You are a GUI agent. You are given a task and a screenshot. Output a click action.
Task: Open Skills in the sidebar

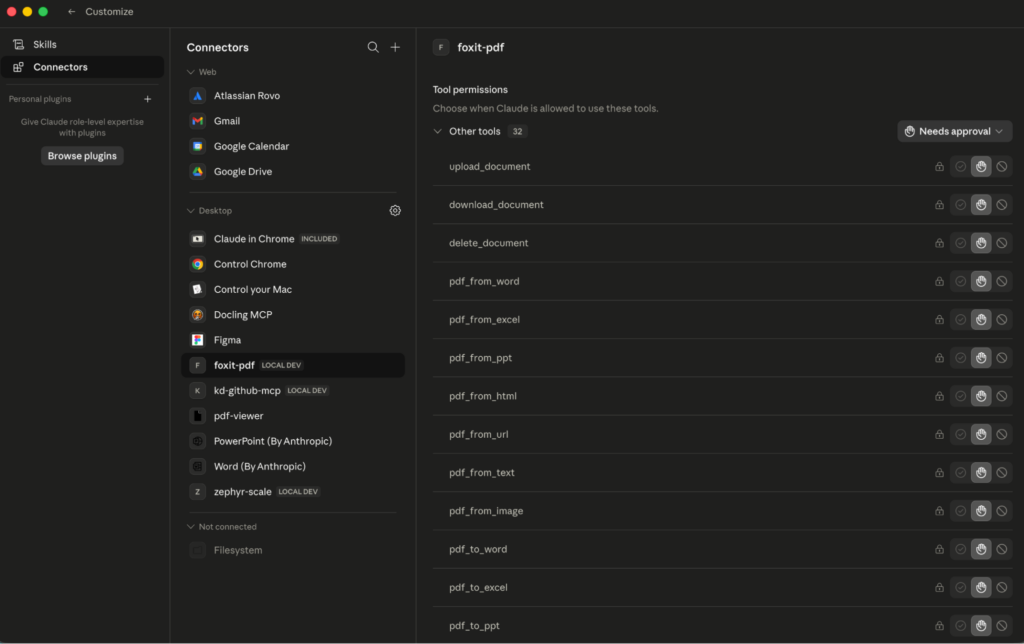(82, 44)
